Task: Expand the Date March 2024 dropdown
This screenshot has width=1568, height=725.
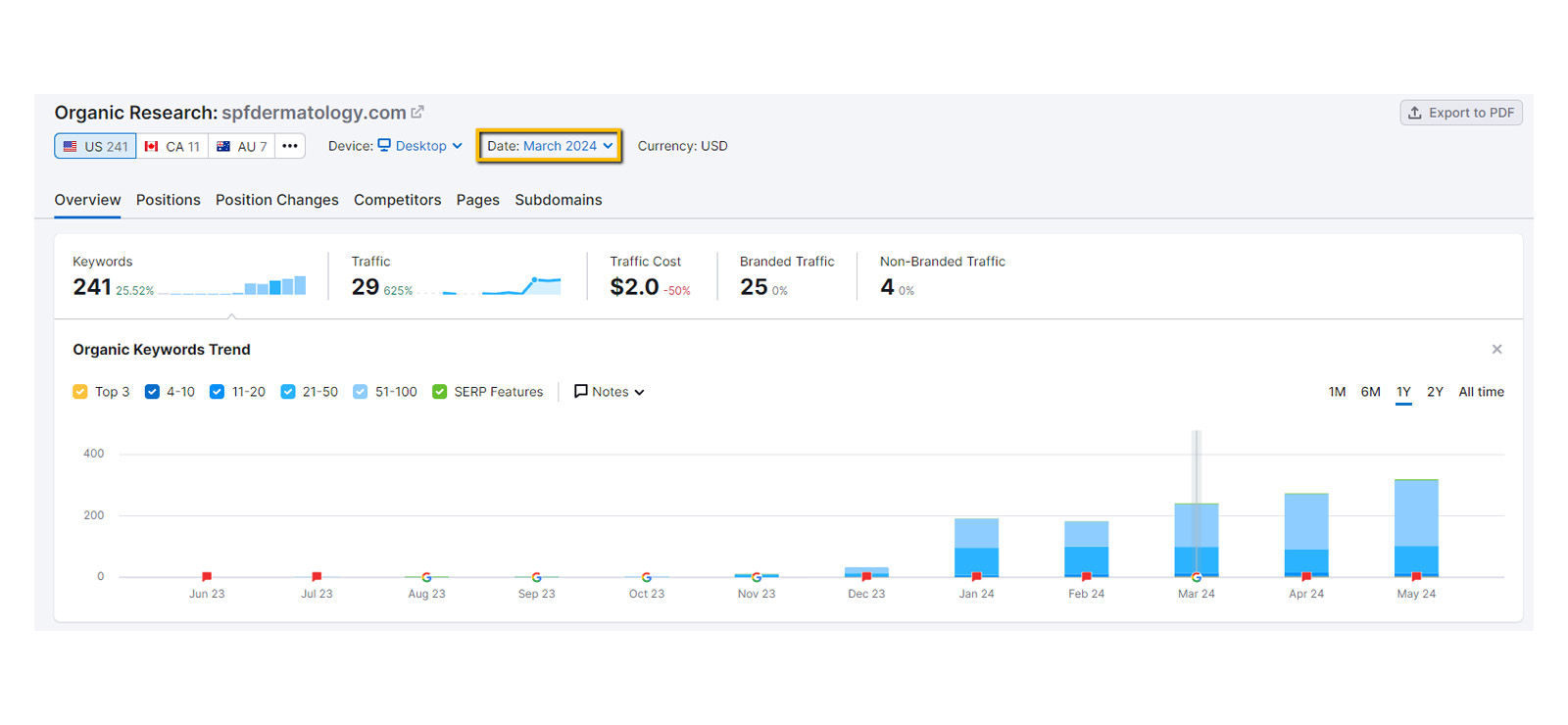Action: [550, 146]
